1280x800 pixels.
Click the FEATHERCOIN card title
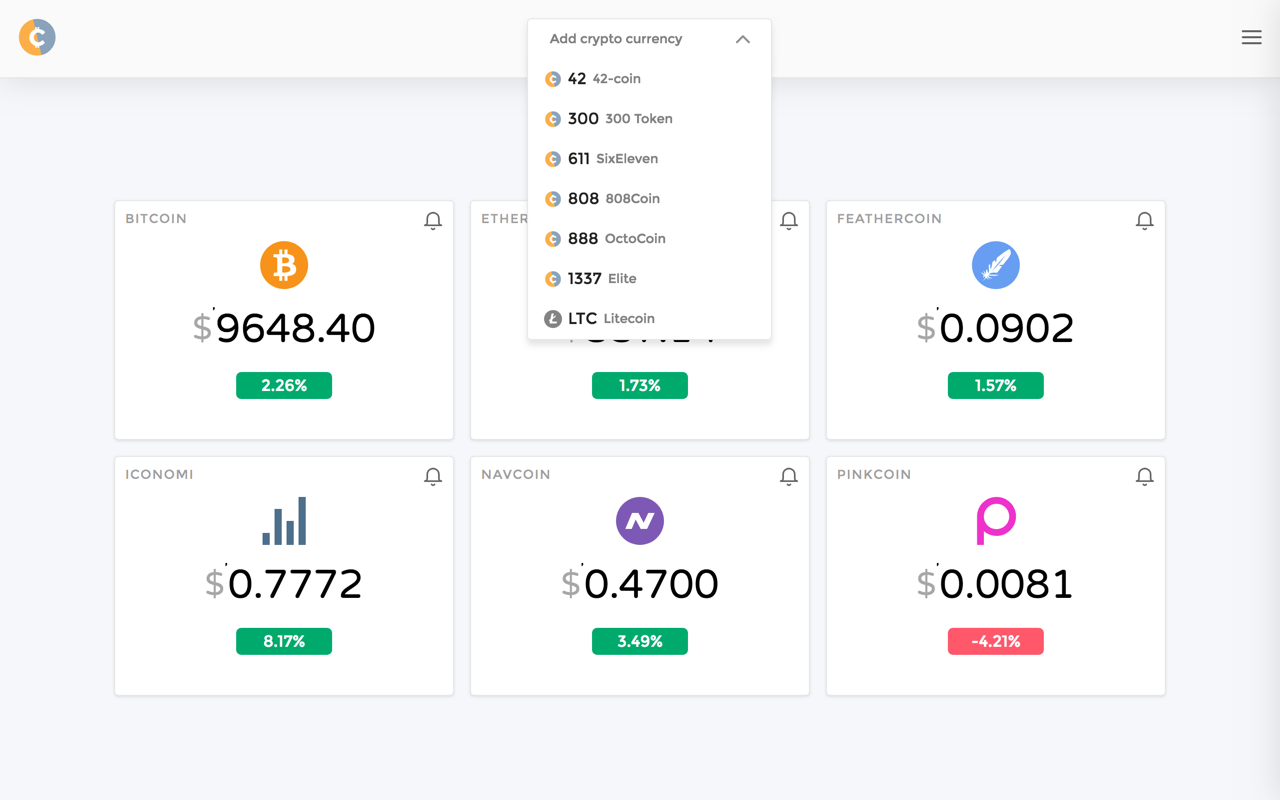pyautogui.click(x=889, y=218)
